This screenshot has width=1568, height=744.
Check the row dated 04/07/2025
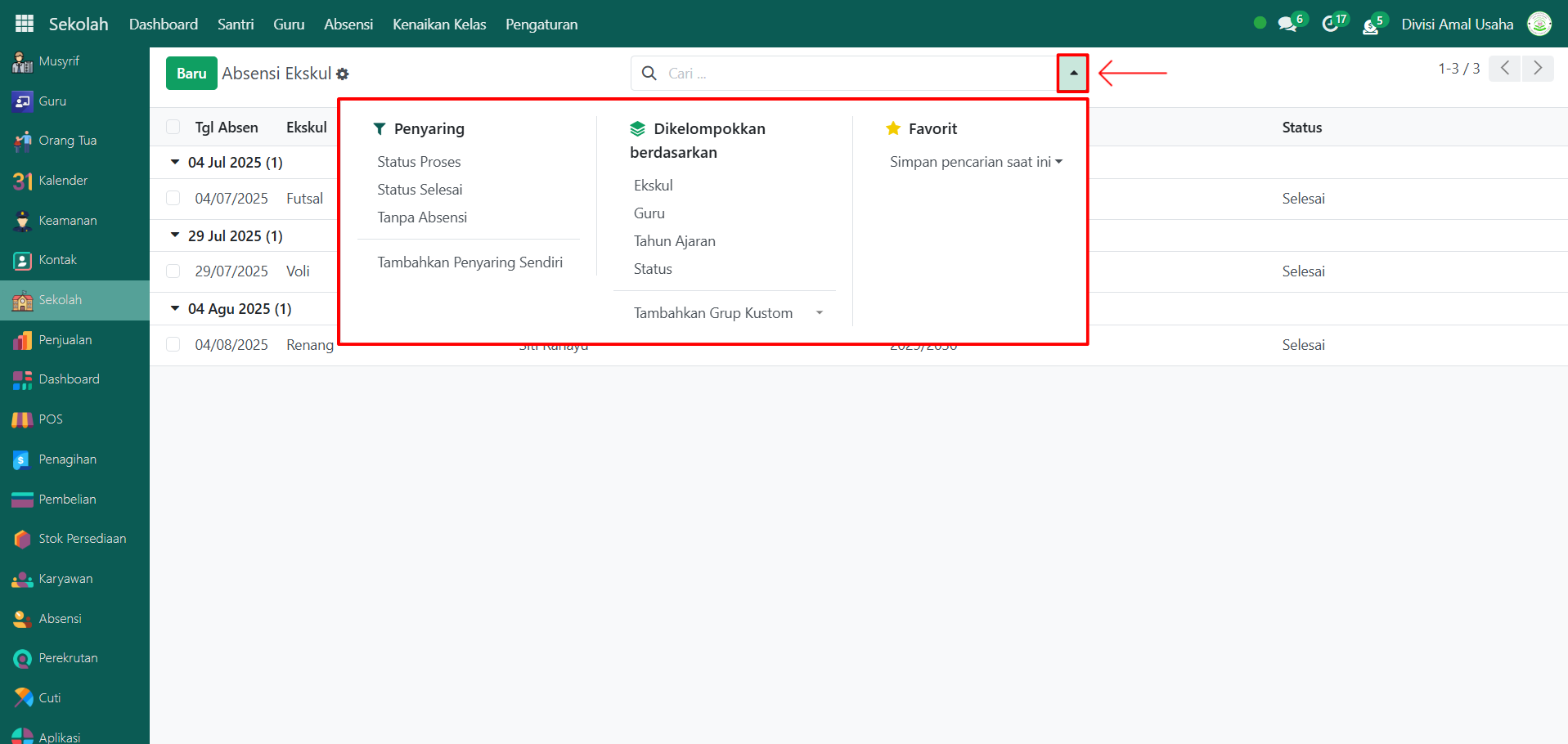pos(173,199)
